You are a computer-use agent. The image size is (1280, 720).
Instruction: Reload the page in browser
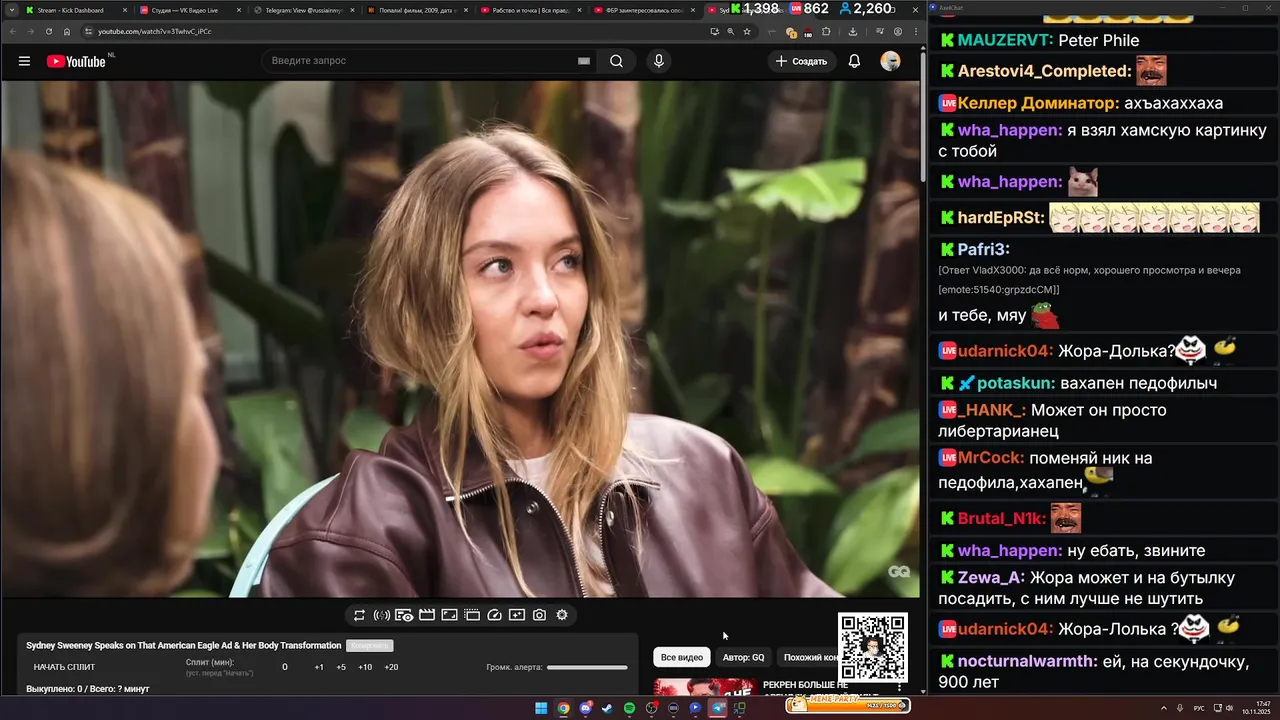pyautogui.click(x=49, y=31)
